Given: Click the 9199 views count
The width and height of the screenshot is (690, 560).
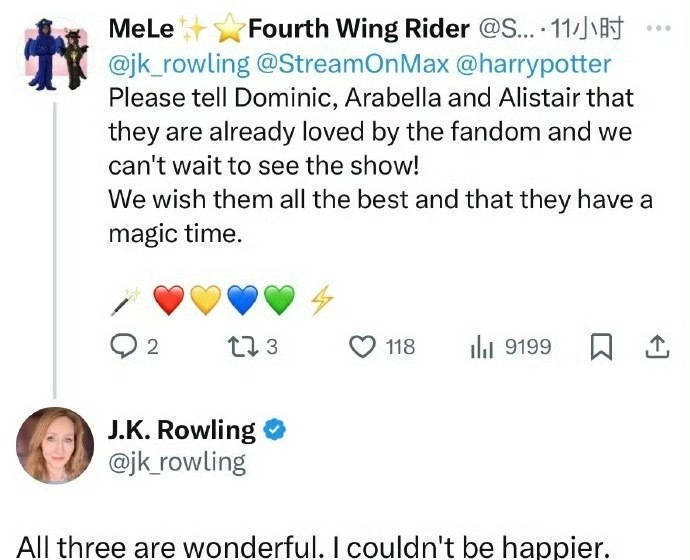Looking at the screenshot, I should 528,347.
